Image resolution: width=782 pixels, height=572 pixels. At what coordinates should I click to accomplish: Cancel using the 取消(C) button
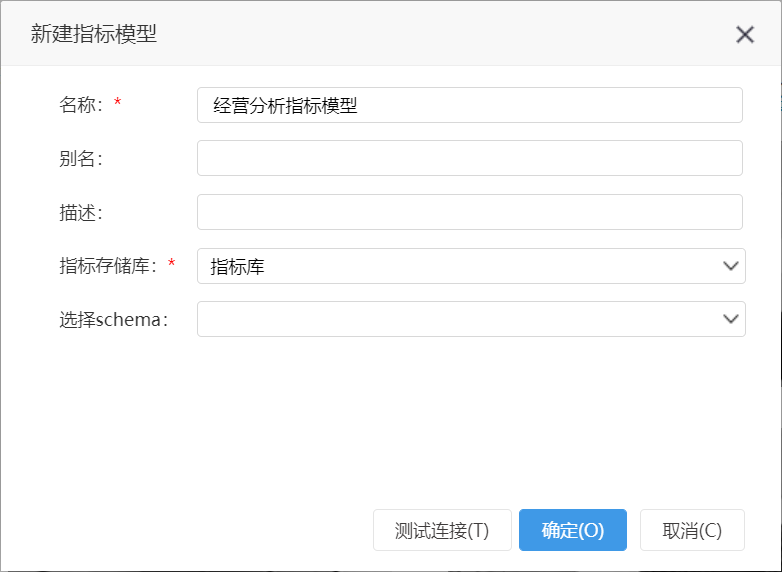[x=692, y=530]
